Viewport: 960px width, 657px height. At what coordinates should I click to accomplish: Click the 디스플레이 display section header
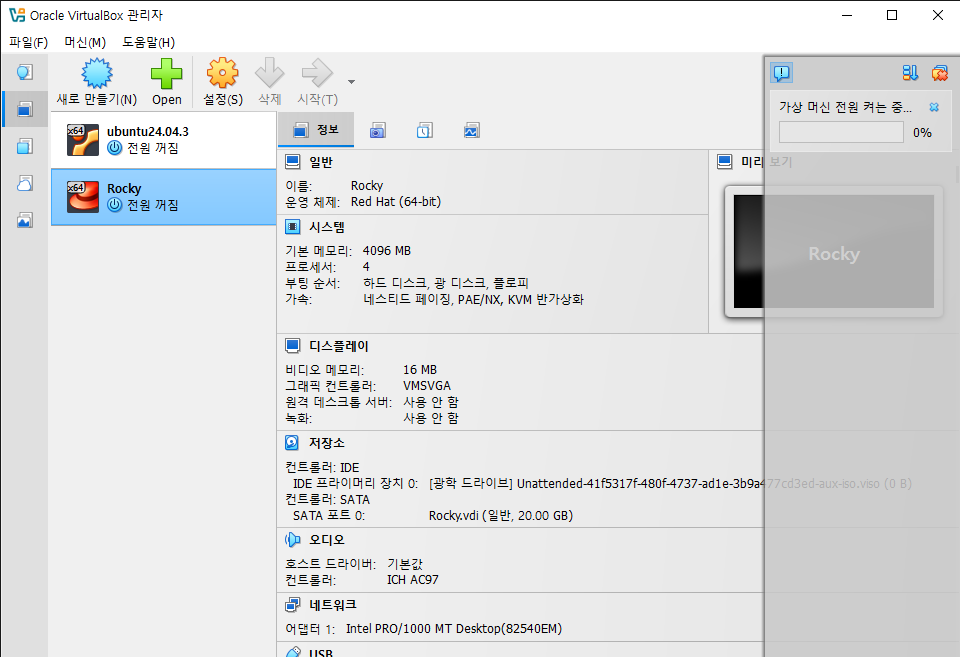click(339, 346)
